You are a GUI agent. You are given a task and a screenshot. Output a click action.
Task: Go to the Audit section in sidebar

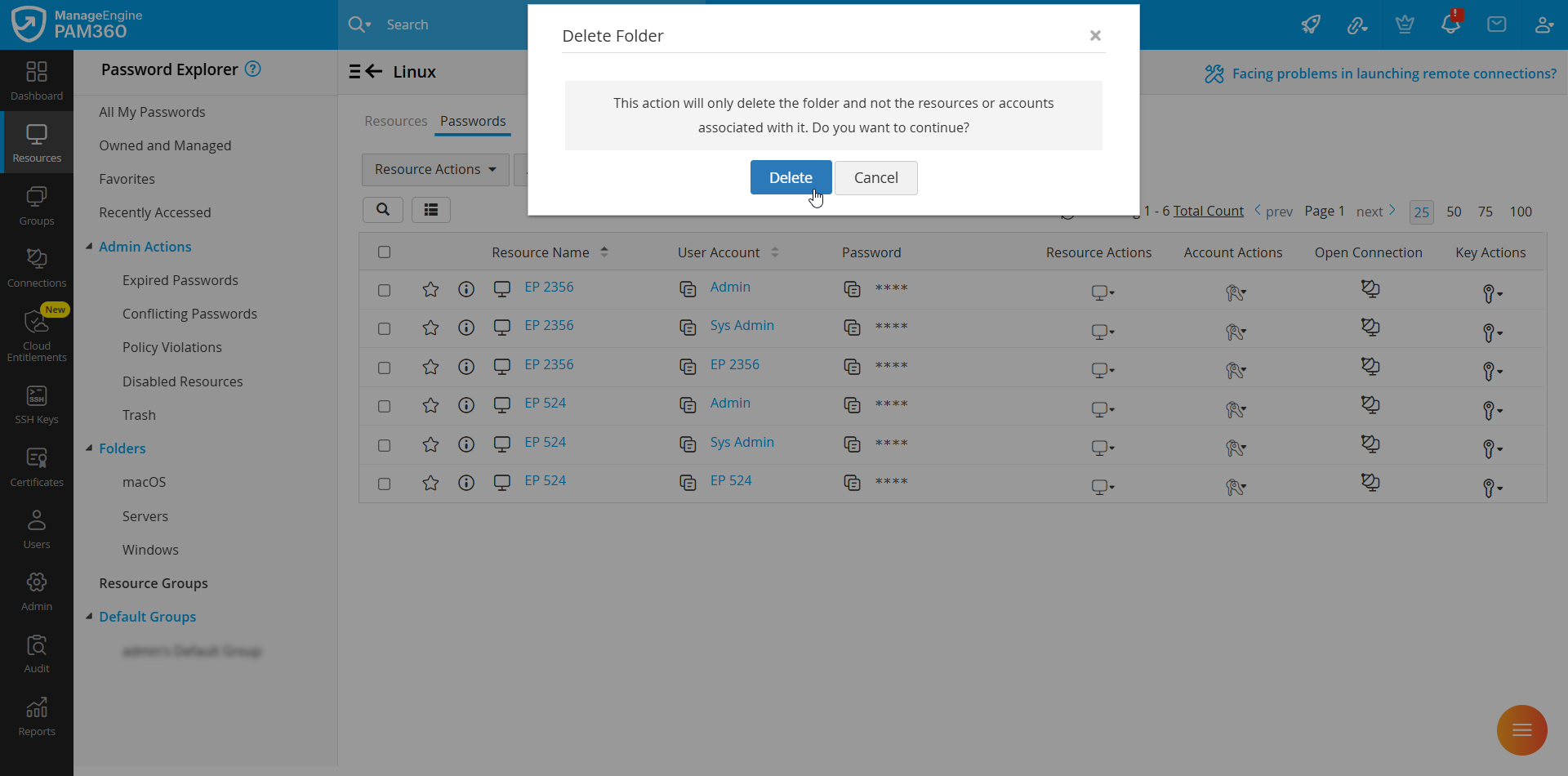[x=36, y=652]
